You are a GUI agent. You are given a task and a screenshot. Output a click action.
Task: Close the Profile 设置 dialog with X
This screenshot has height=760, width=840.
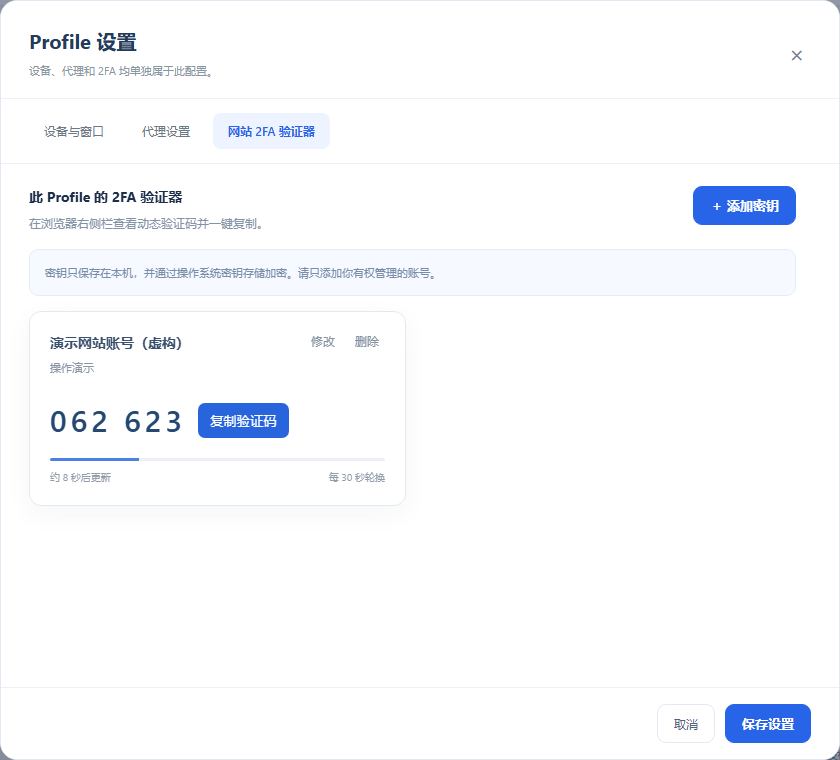point(796,56)
